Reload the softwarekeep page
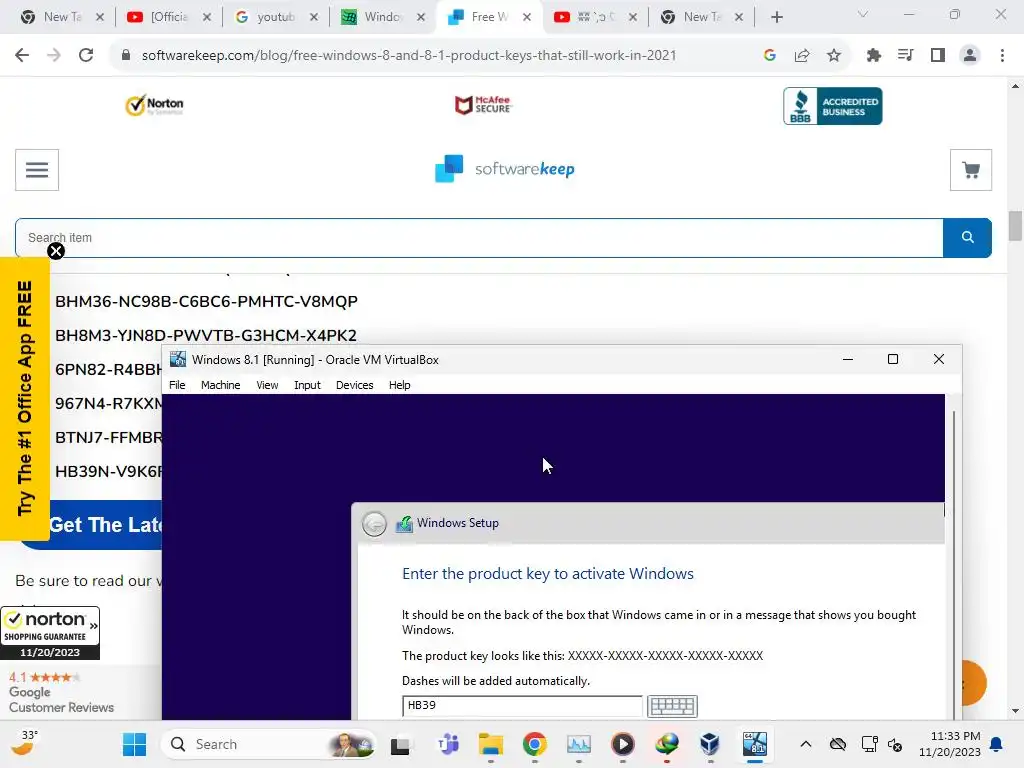Viewport: 1024px width, 768px height. pyautogui.click(x=86, y=56)
